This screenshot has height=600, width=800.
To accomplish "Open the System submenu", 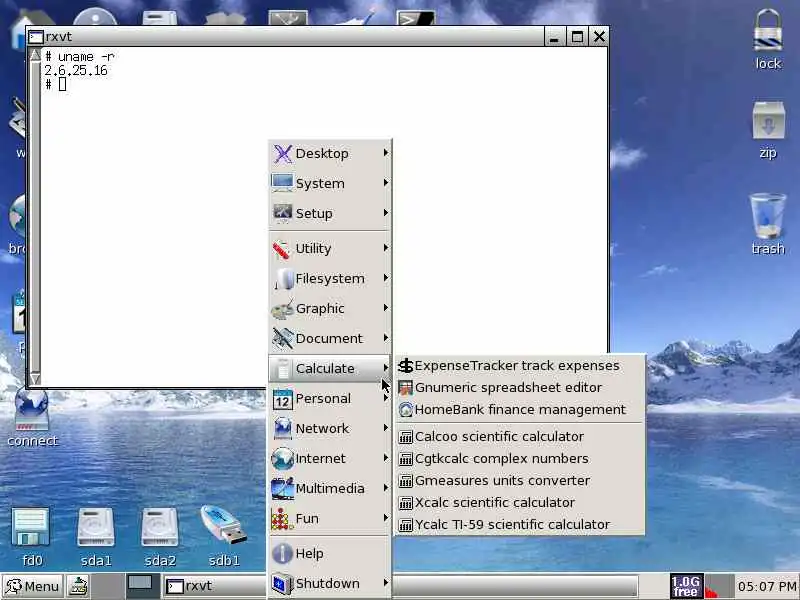I will [330, 183].
